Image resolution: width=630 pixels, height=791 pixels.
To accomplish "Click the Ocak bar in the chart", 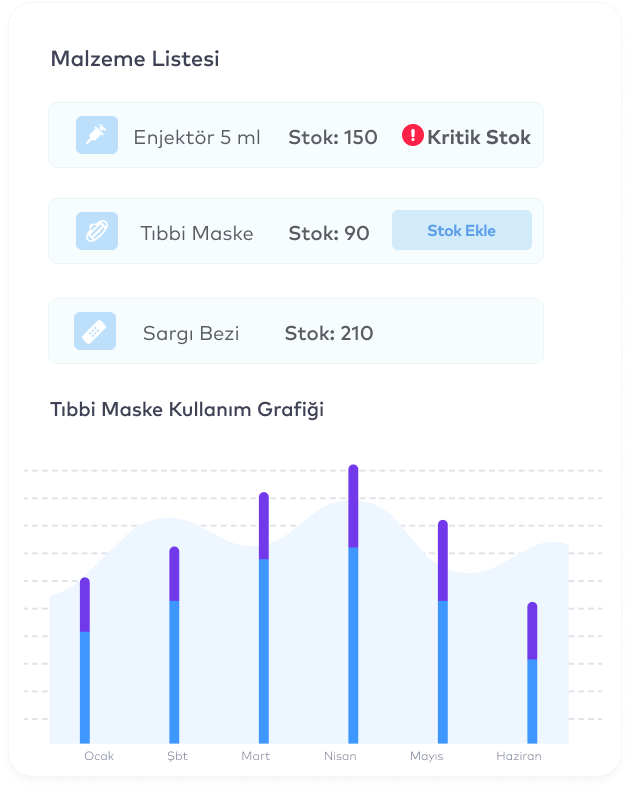I will pyautogui.click(x=85, y=660).
